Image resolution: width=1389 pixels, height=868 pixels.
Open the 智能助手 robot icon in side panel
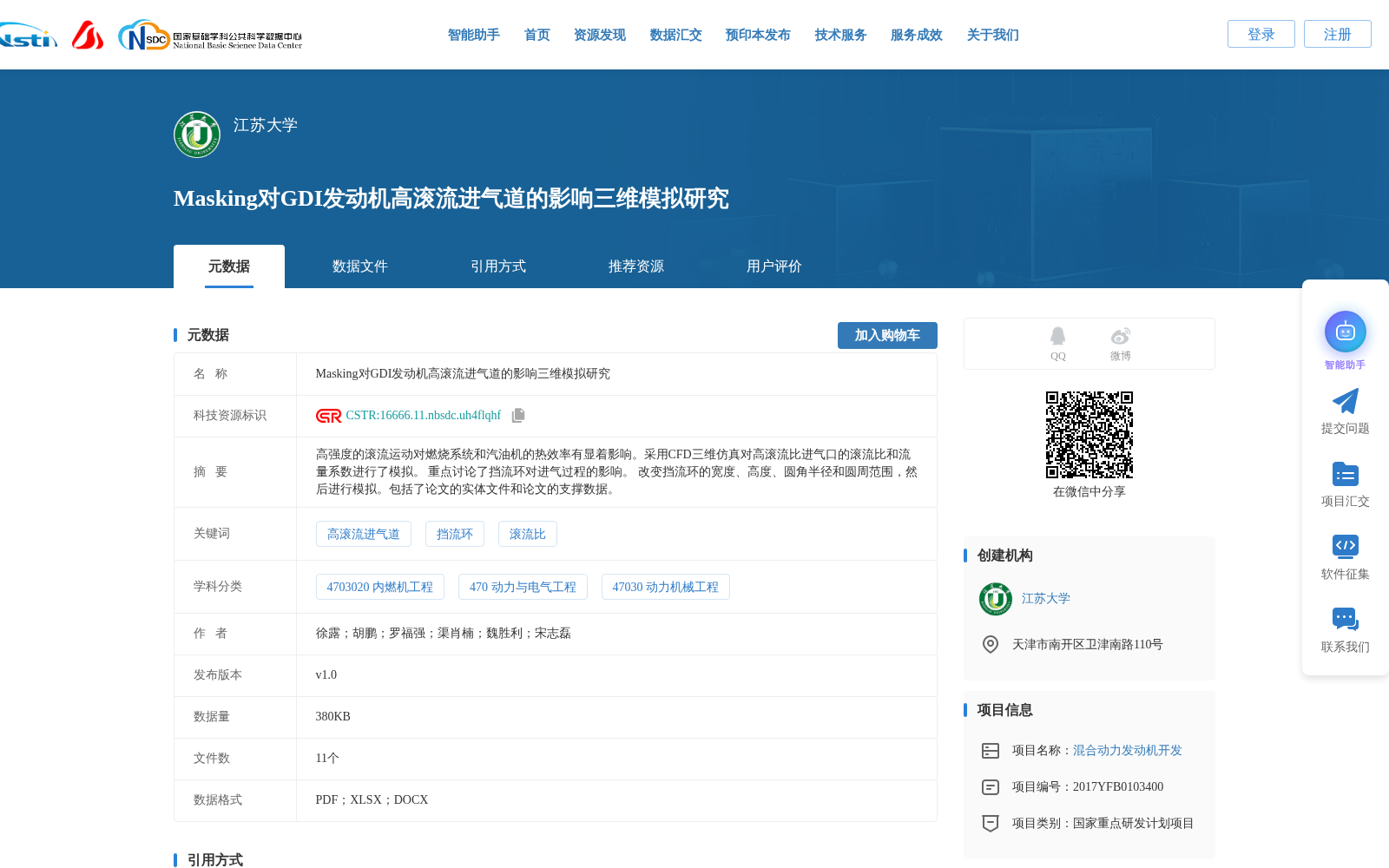tap(1346, 332)
